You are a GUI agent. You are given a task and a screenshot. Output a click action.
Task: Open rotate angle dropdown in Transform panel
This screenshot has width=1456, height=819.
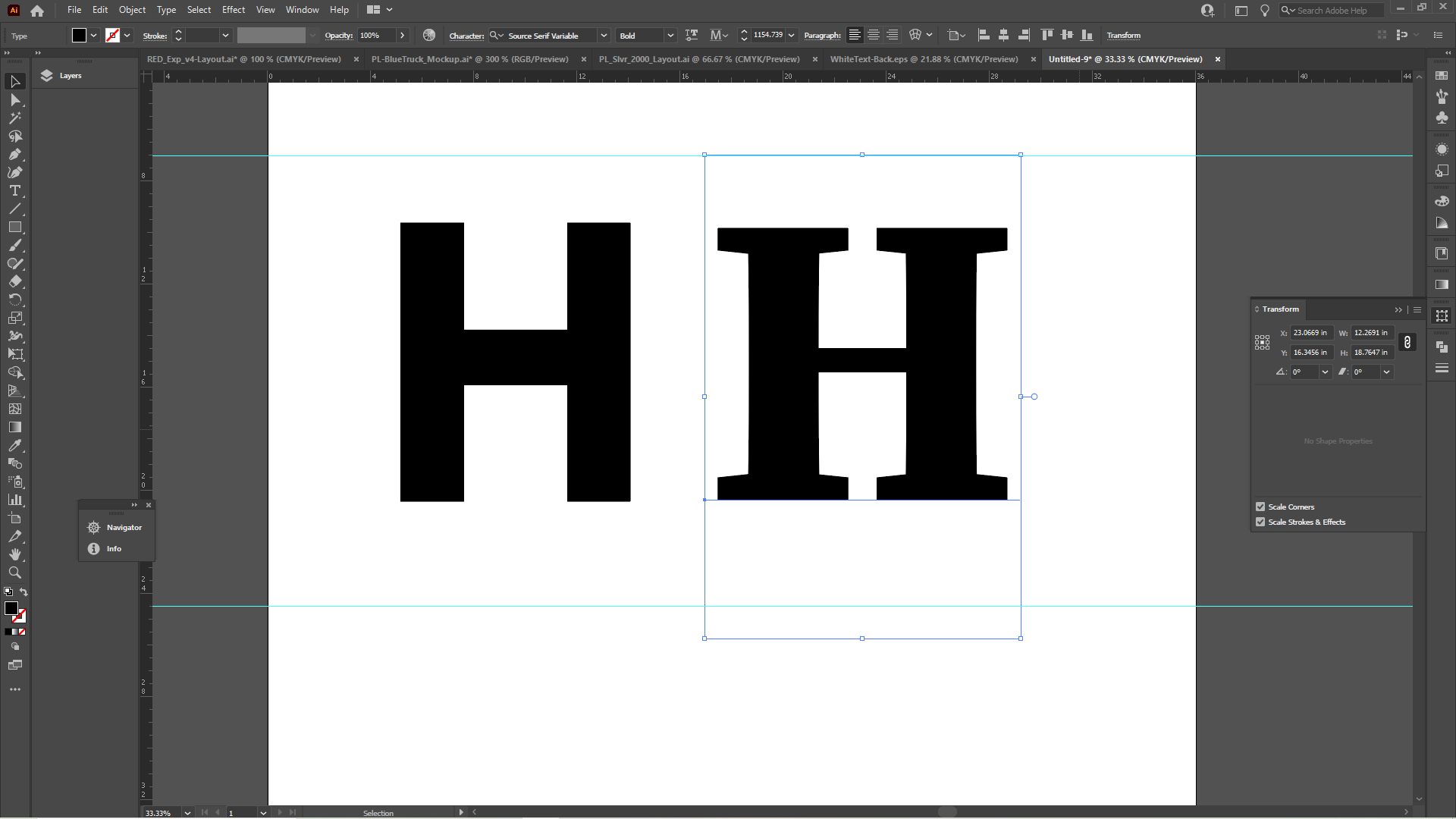[1325, 372]
